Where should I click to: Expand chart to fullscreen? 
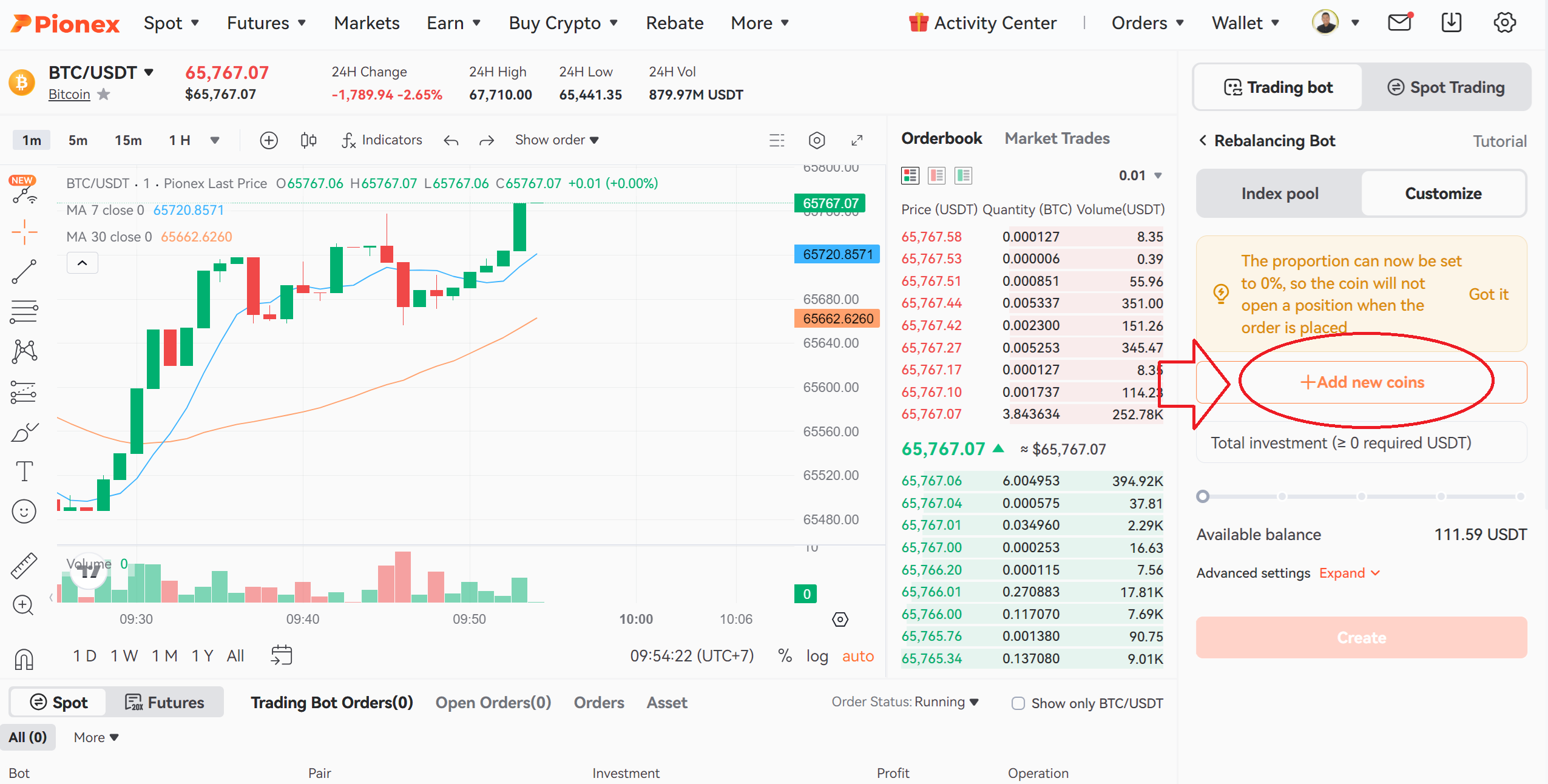pyautogui.click(x=857, y=140)
